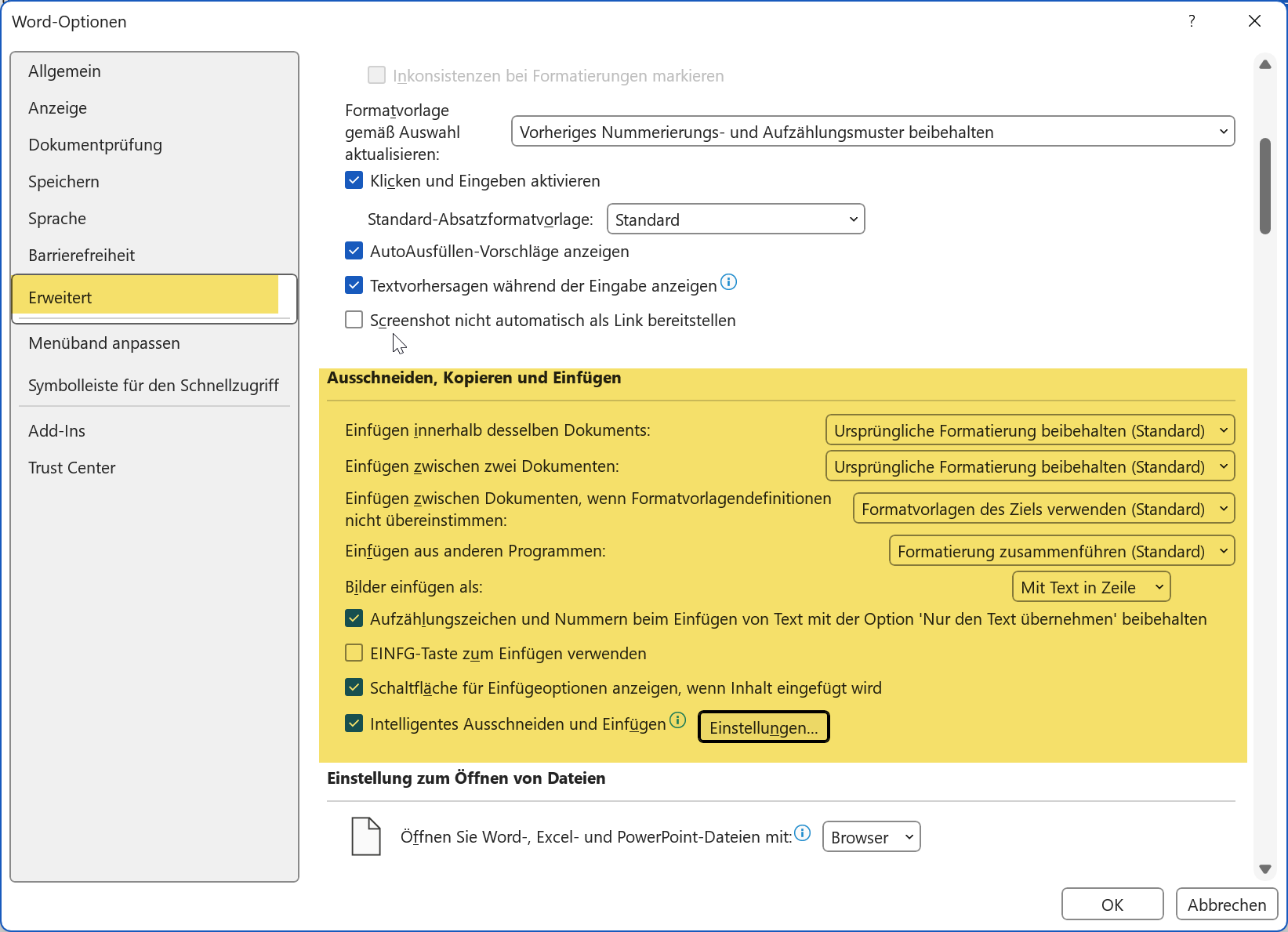Click the help question mark icon
This screenshot has height=932, width=1288.
click(1192, 21)
